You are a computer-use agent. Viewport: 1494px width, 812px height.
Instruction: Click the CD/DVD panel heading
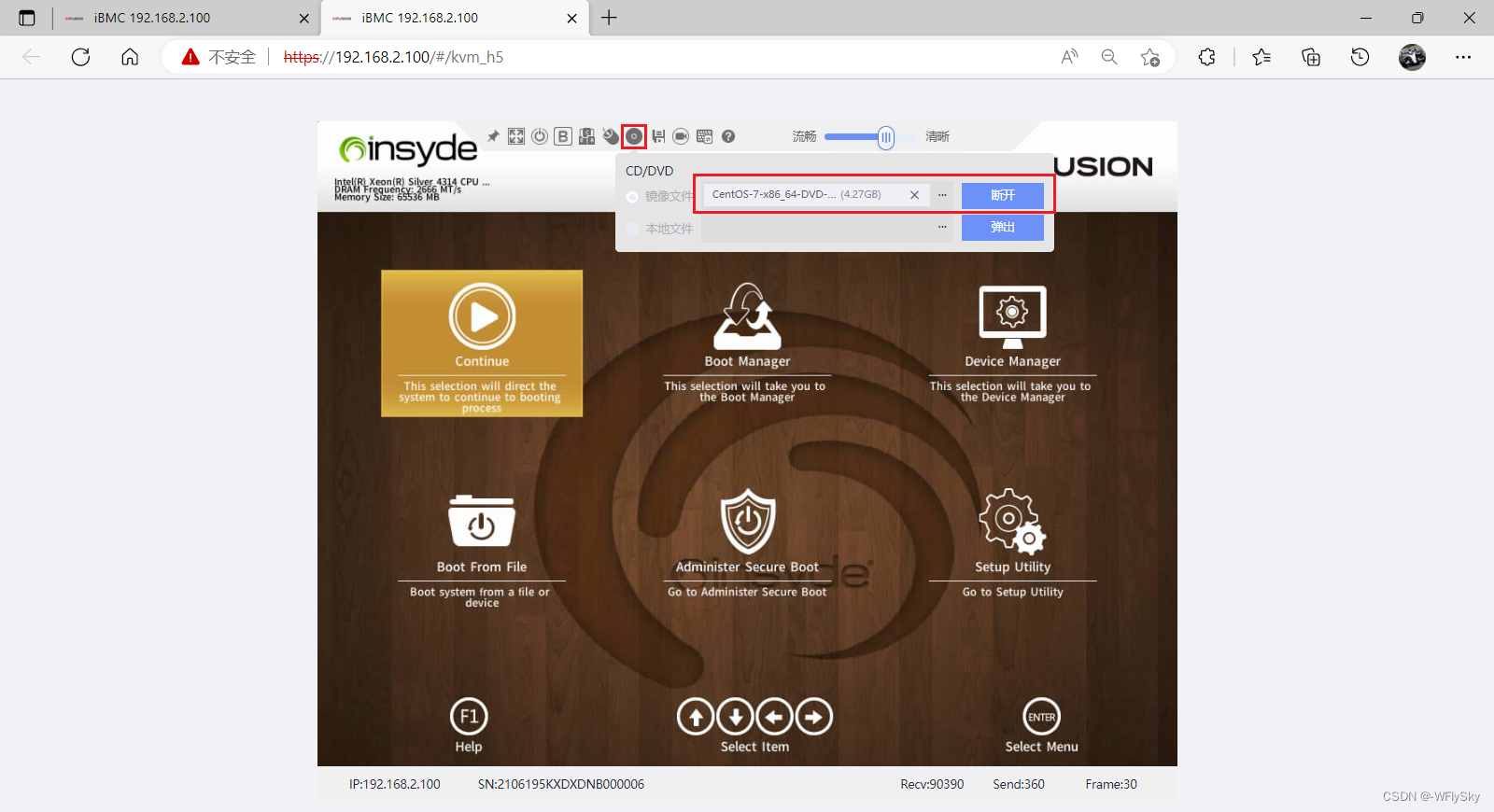click(650, 171)
